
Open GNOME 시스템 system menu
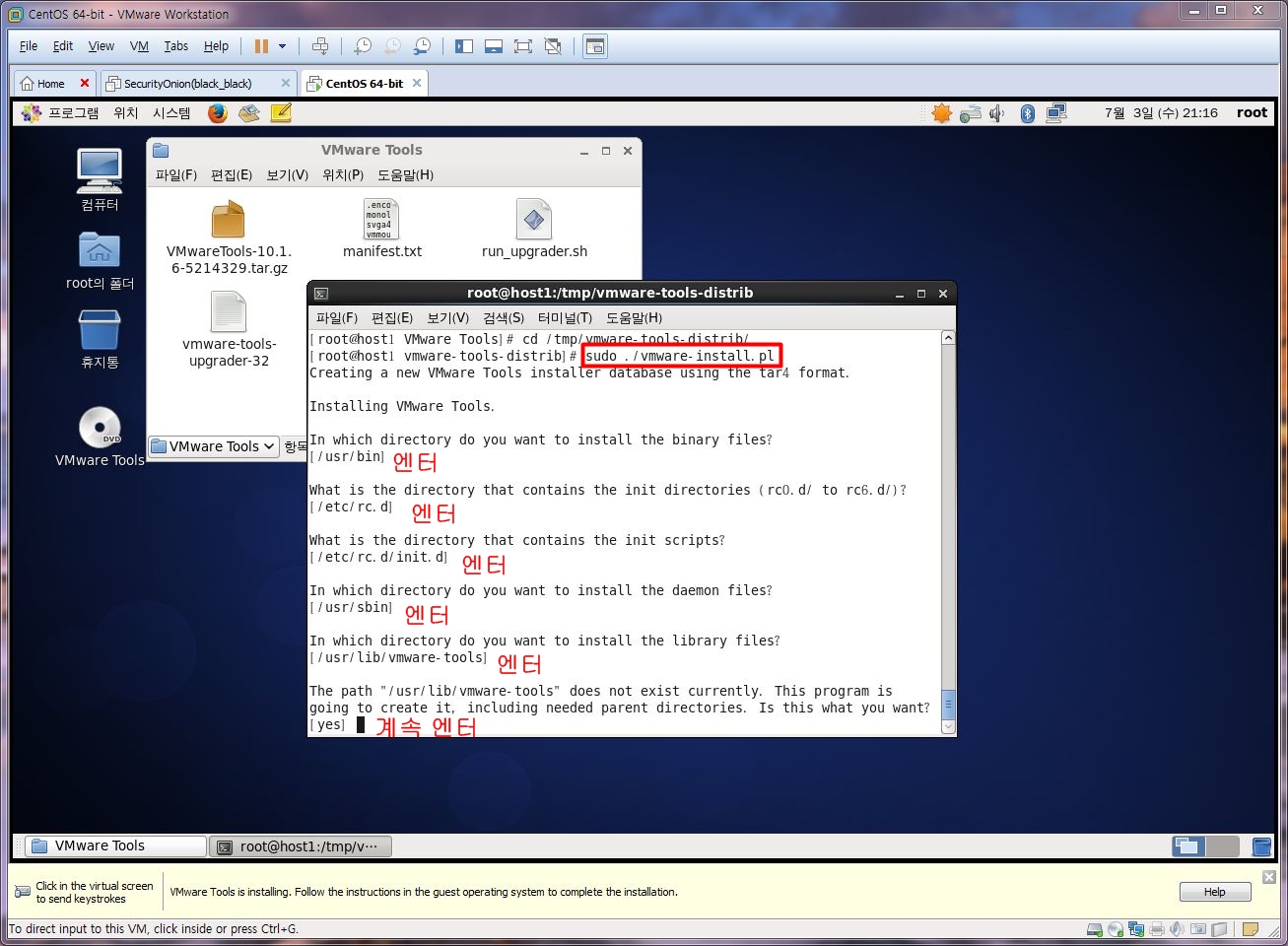pyautogui.click(x=171, y=113)
